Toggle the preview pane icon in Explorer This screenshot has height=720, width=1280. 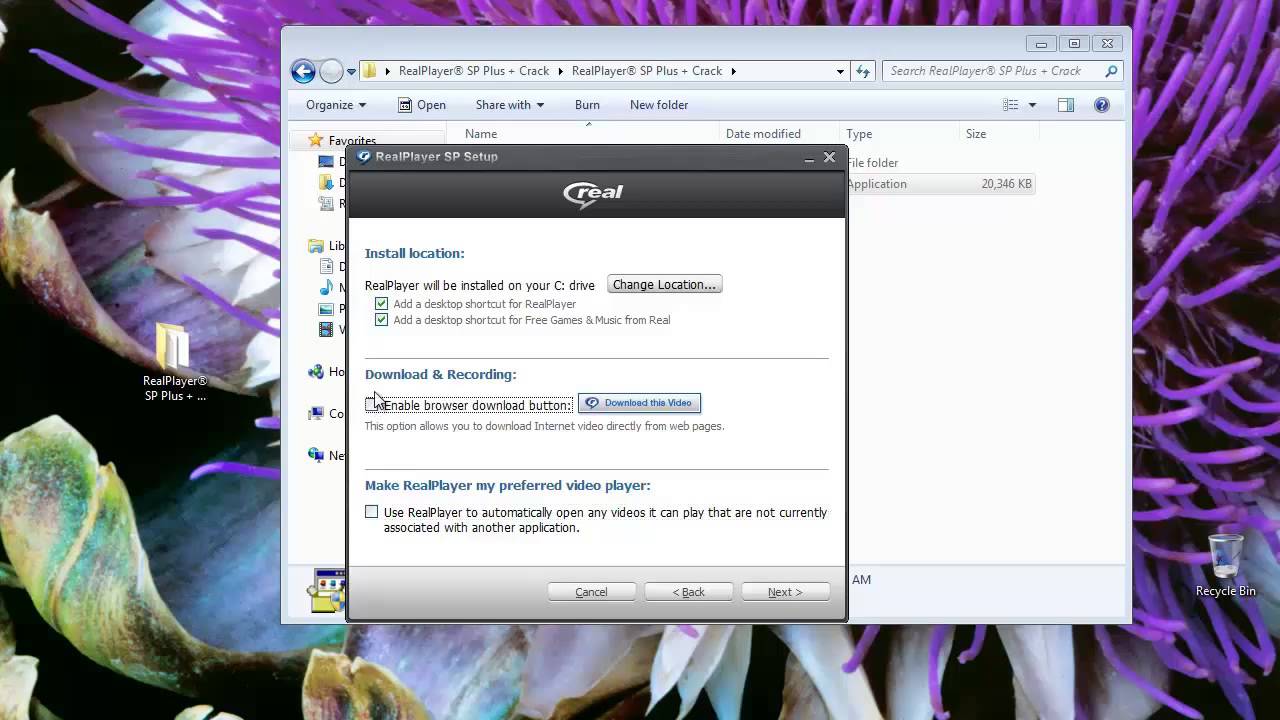pyautogui.click(x=1066, y=105)
